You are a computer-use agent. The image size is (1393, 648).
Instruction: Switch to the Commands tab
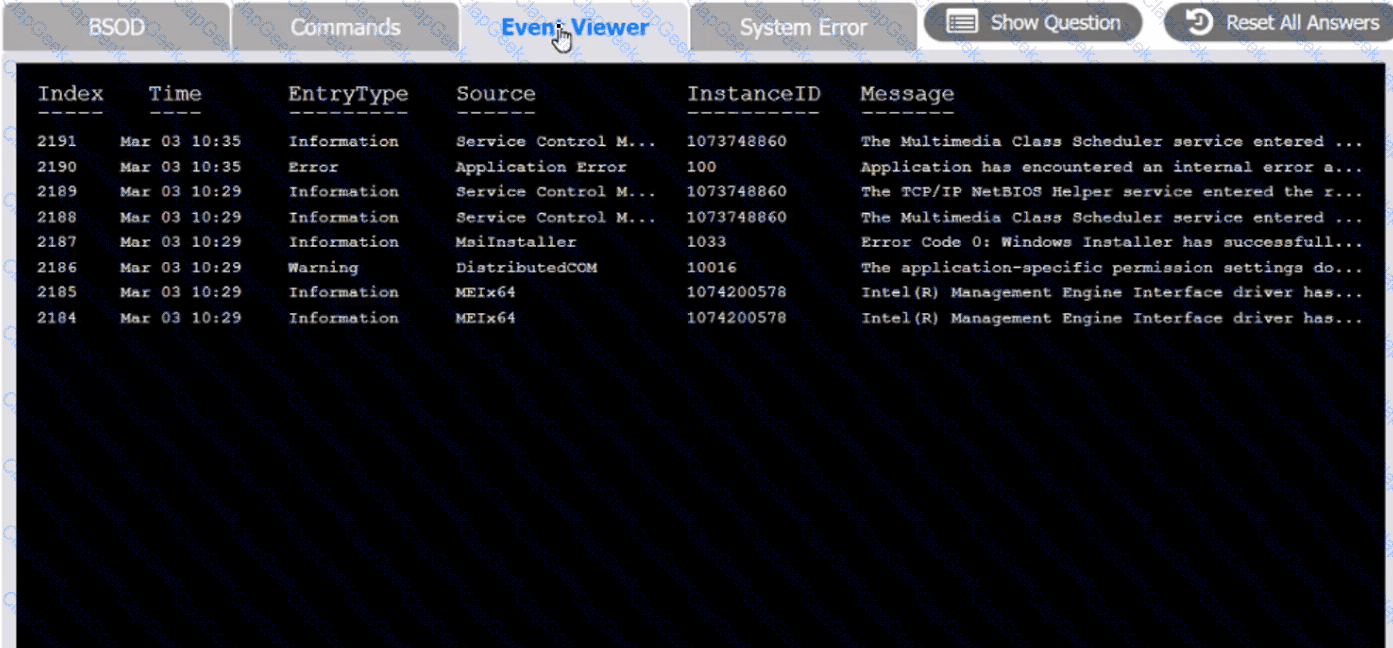[345, 27]
